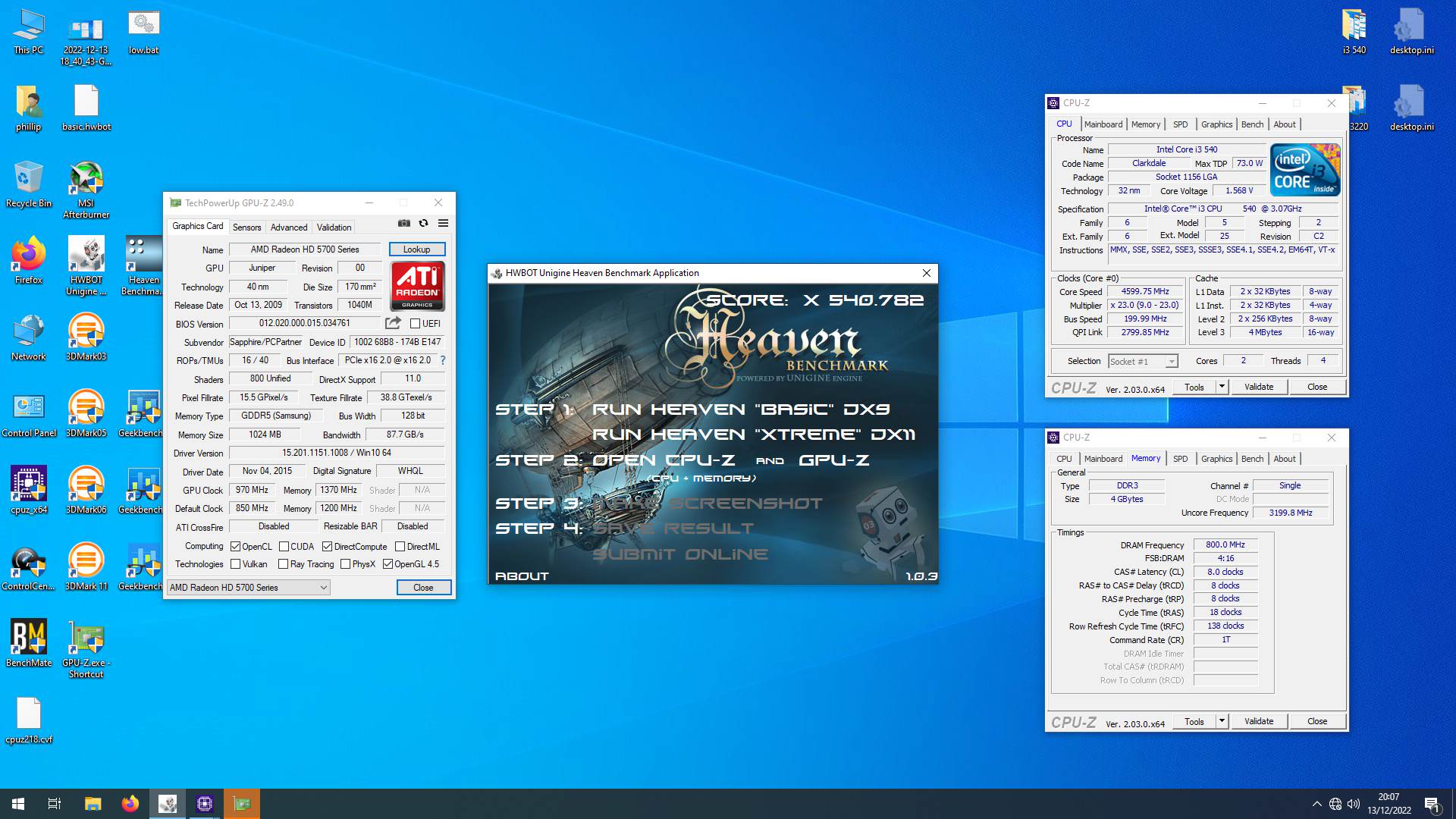1456x819 pixels.
Task: Open the 3DMark 11 desktop icon
Action: pos(86,567)
